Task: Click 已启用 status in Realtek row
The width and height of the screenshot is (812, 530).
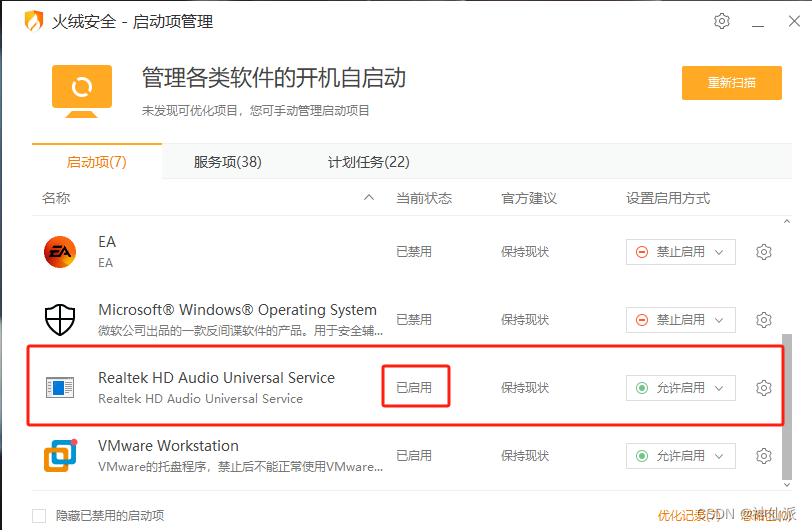Action: pos(414,388)
